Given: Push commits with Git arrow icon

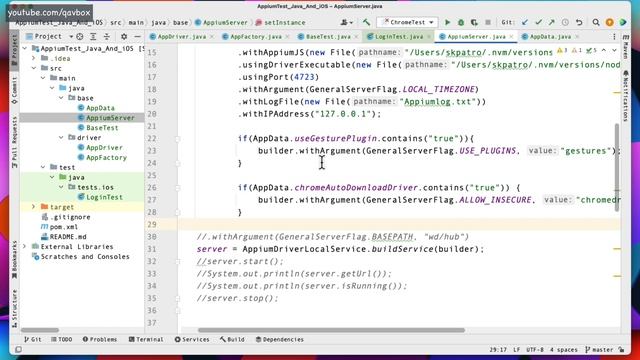Looking at the screenshot, I should [x=551, y=22].
